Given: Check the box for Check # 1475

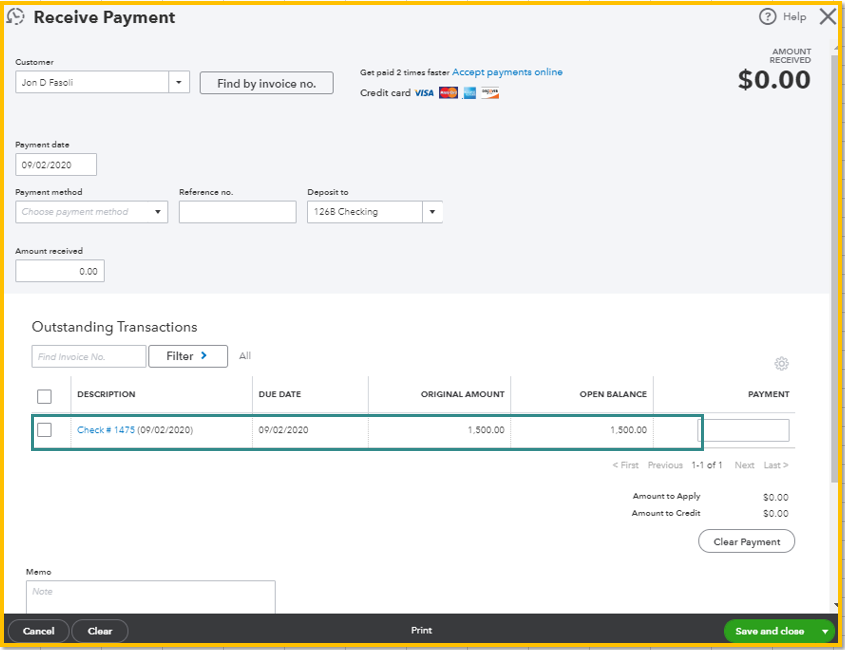Looking at the screenshot, I should point(44,430).
